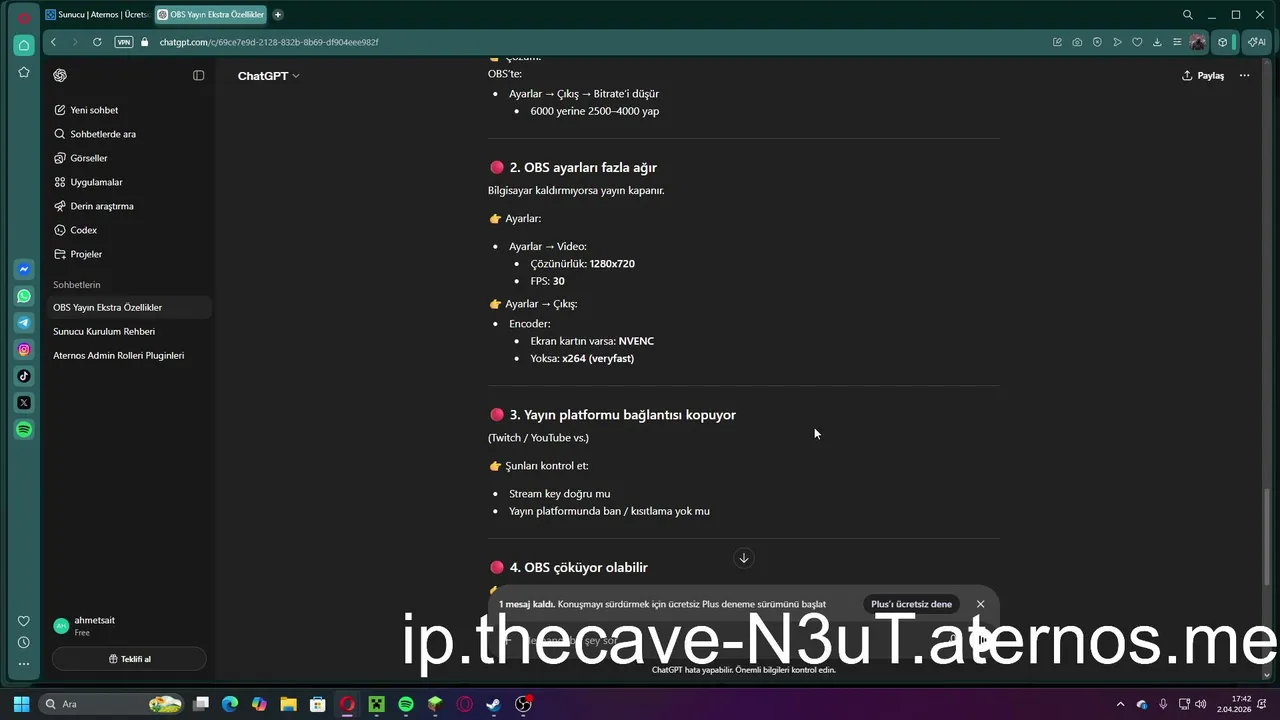Open OBS Studio from the taskbar
The image size is (1280, 720).
pos(523,704)
